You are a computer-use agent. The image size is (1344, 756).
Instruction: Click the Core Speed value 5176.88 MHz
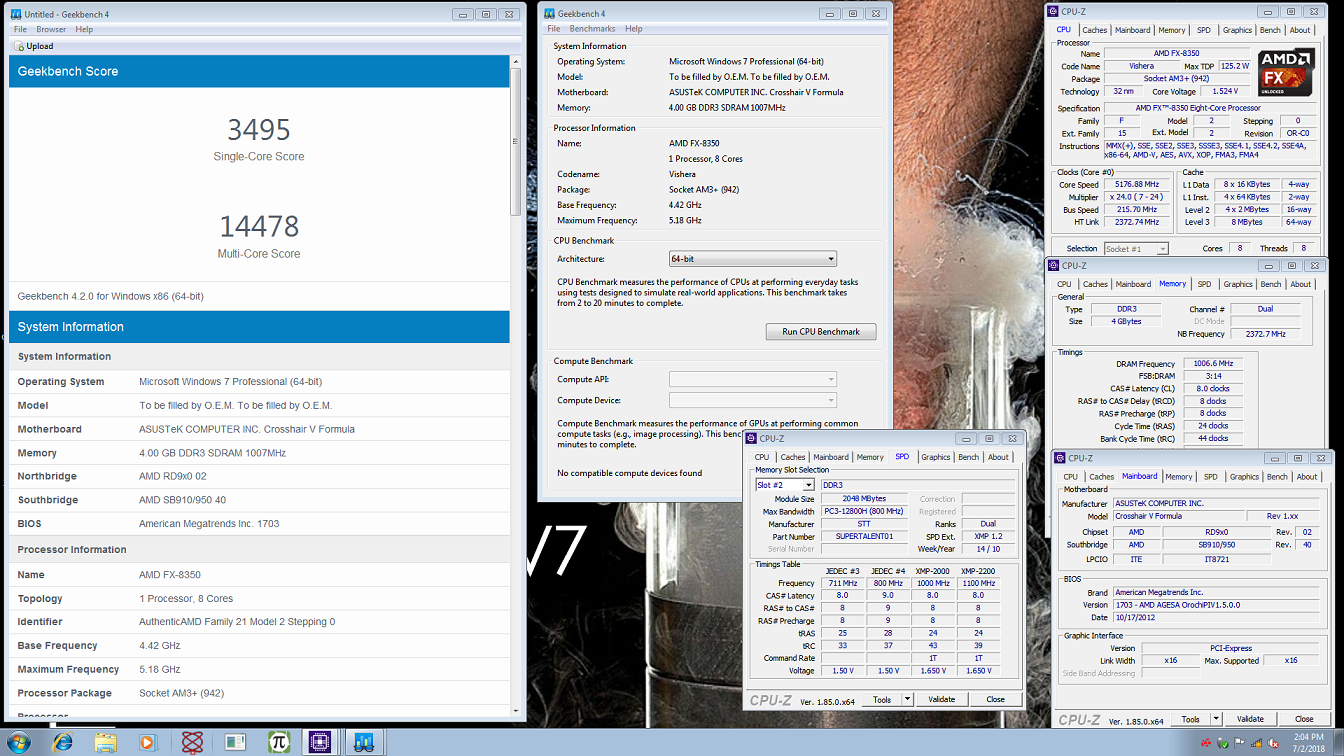click(x=1136, y=185)
